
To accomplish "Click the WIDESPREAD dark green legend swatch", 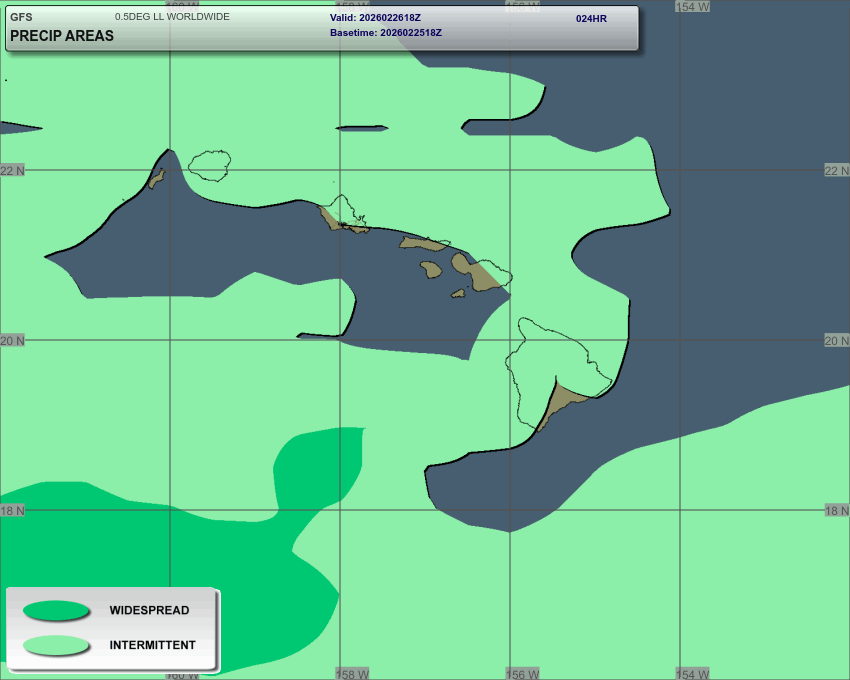I will (x=57, y=611).
